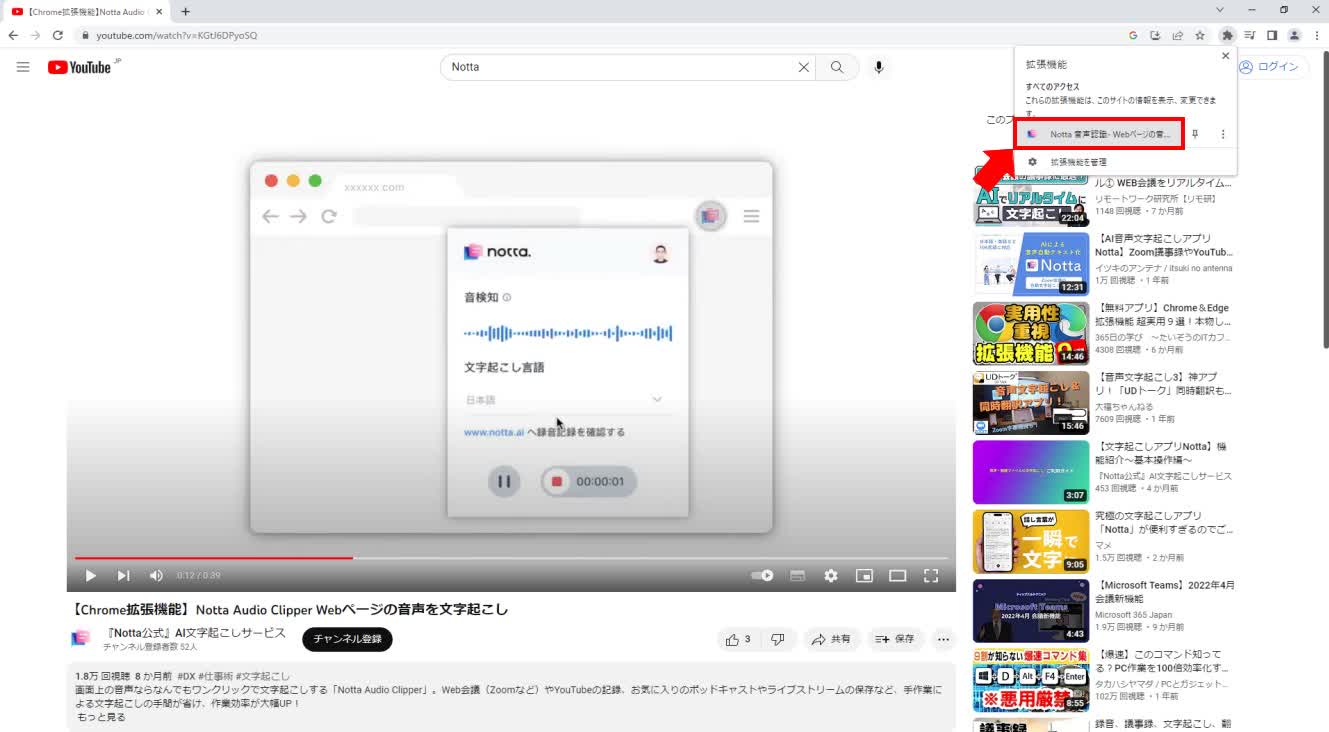1329x732 pixels.
Task: Close the extensions popup
Action: [1225, 56]
